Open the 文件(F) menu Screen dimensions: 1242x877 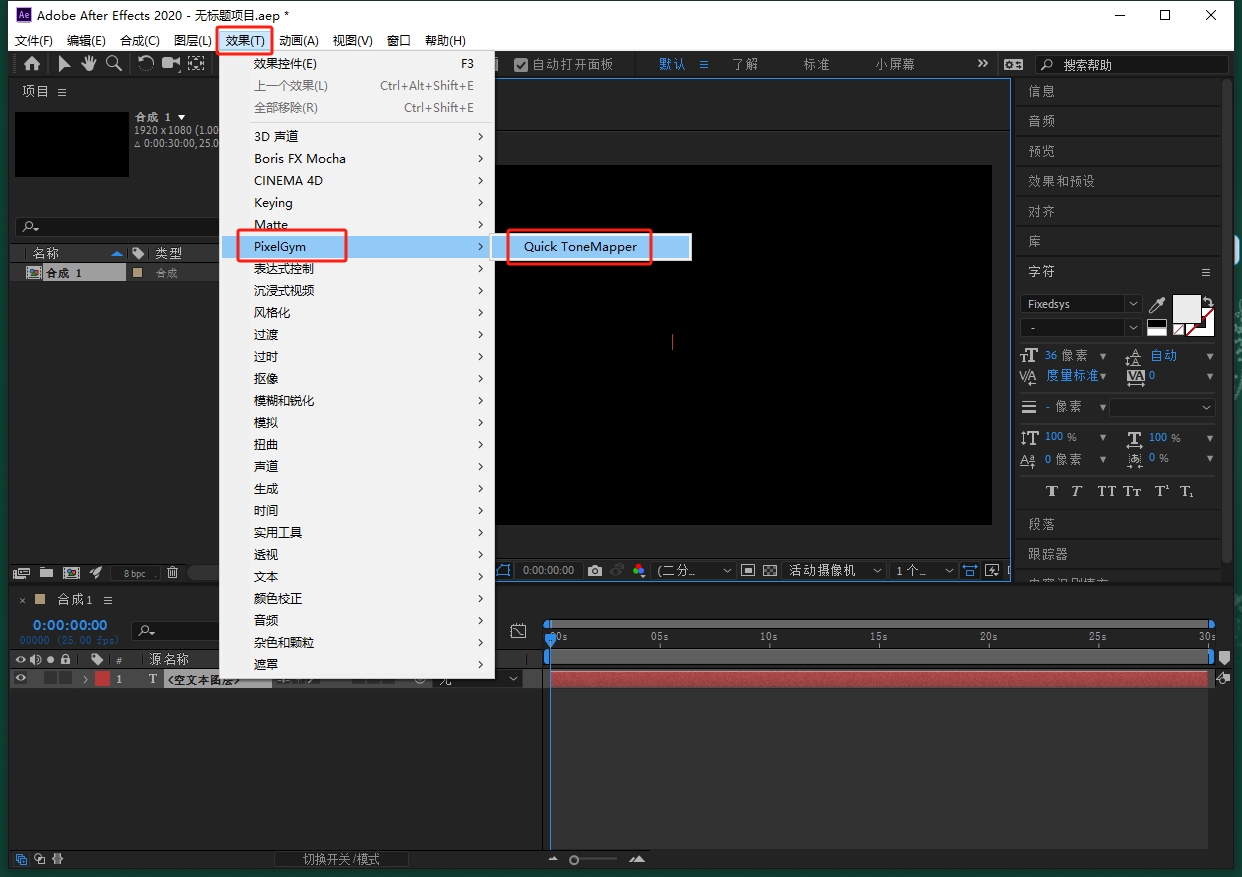click(x=34, y=41)
